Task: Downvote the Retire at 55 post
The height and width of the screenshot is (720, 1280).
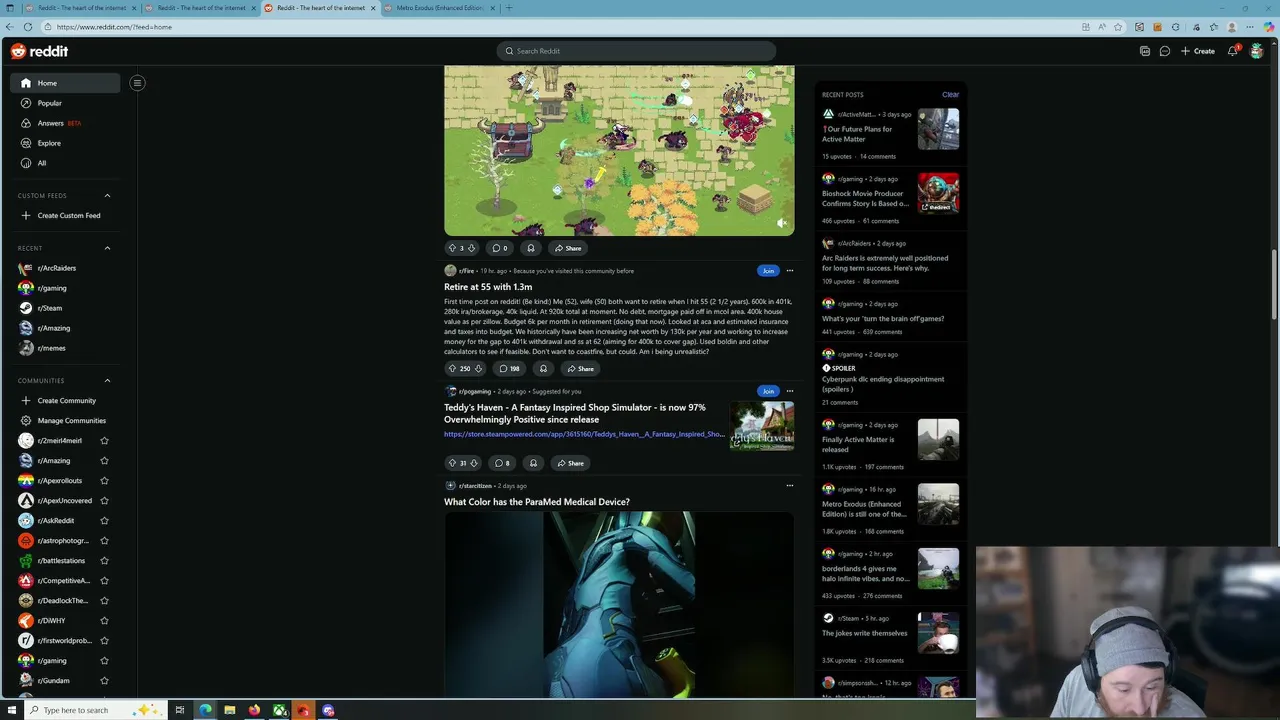Action: (478, 368)
